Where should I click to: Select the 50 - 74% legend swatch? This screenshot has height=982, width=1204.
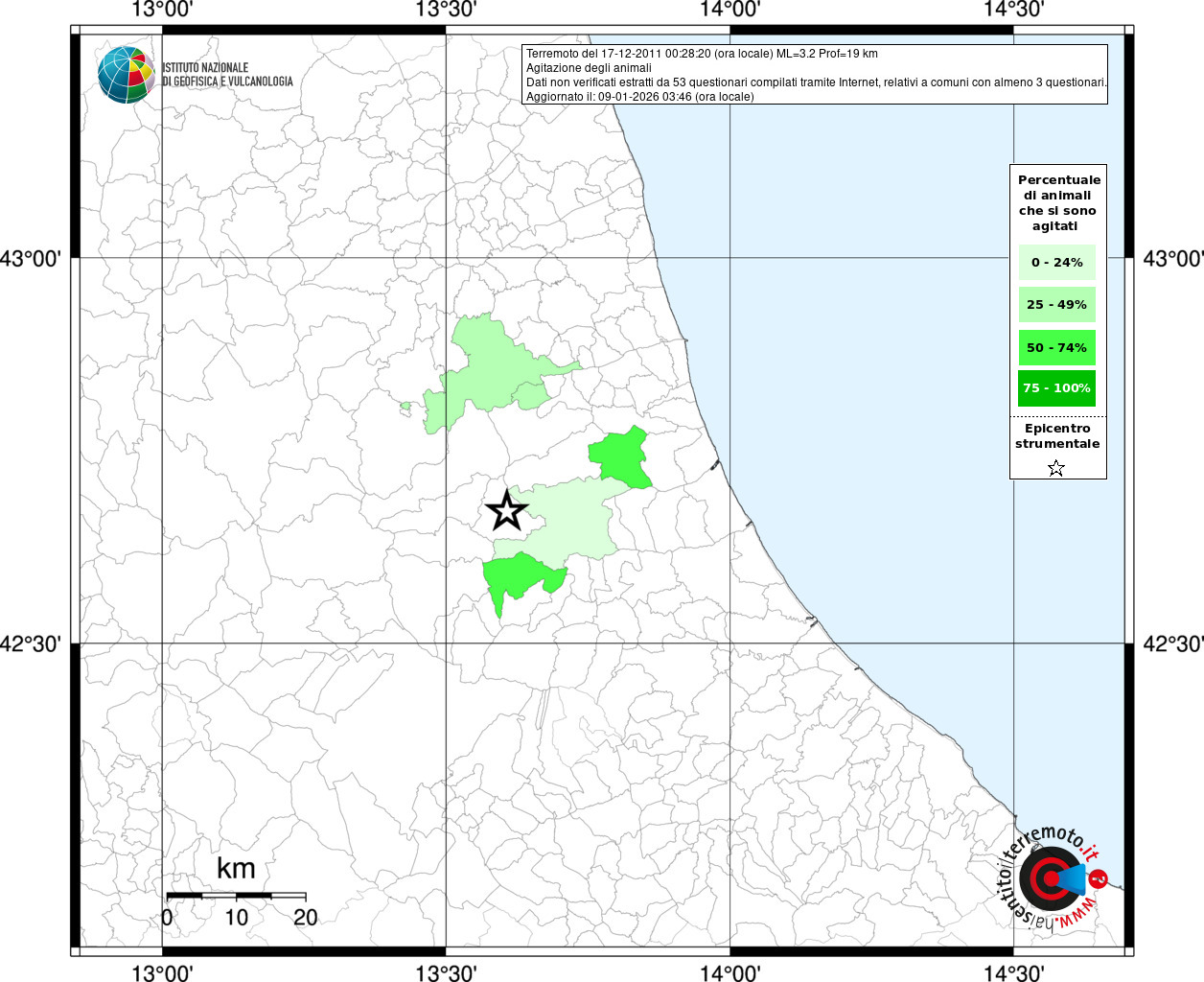point(1056,347)
